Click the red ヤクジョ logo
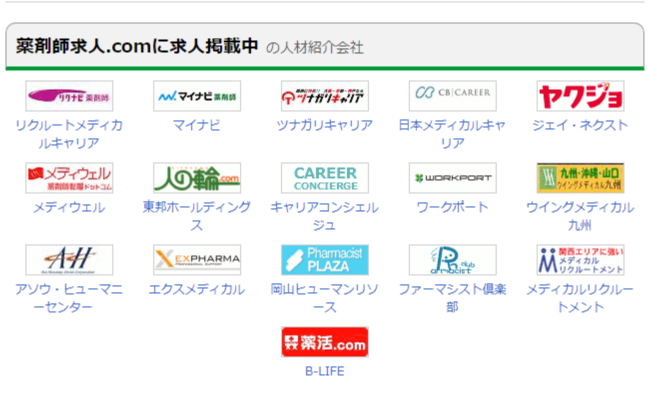Screen dimensions: 648x397 coord(580,96)
